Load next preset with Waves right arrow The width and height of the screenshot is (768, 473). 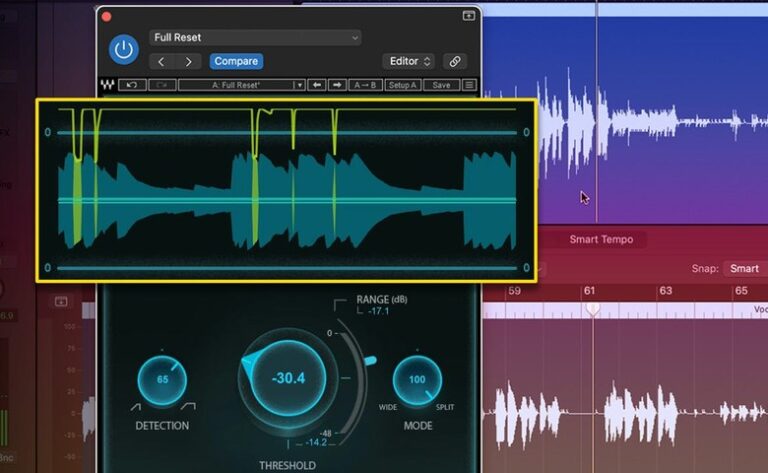click(337, 85)
